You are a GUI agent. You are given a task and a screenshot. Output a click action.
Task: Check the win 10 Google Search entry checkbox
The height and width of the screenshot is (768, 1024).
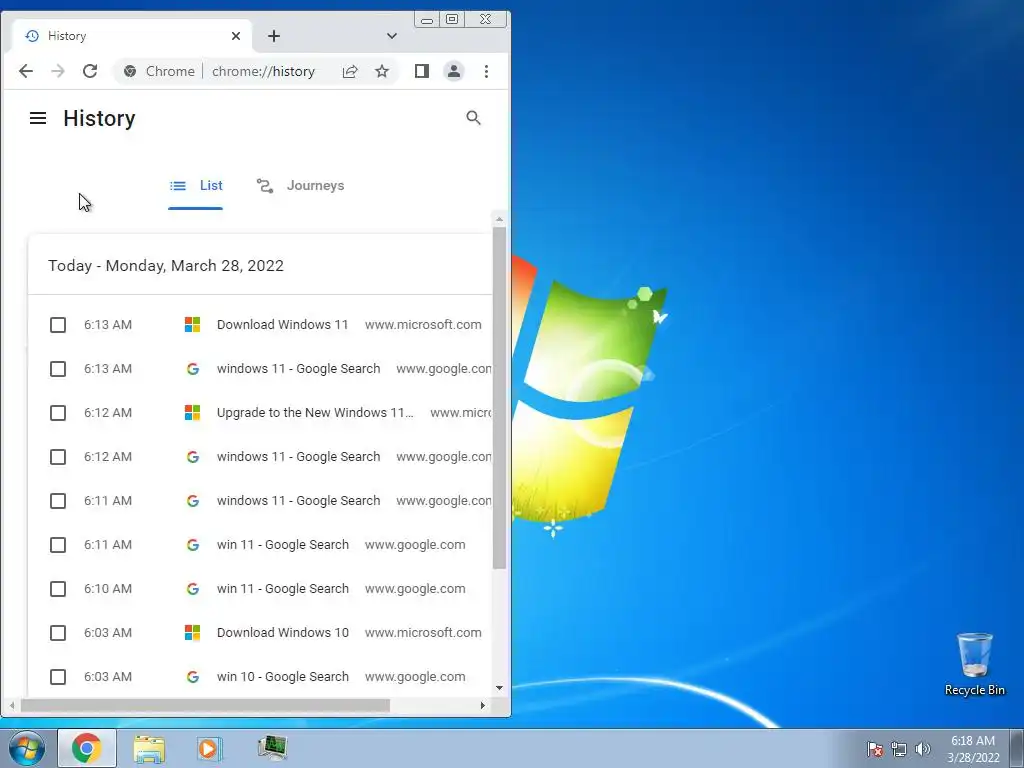[58, 677]
